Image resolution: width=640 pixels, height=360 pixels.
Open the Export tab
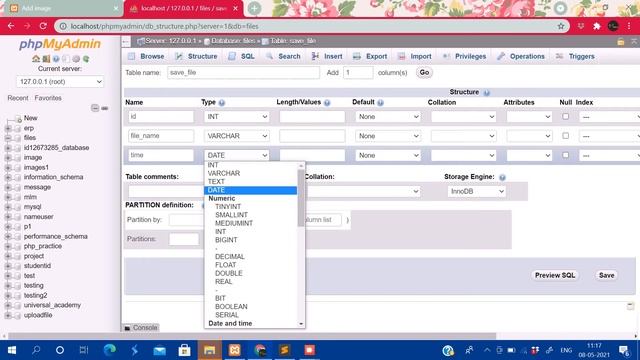click(x=370, y=56)
